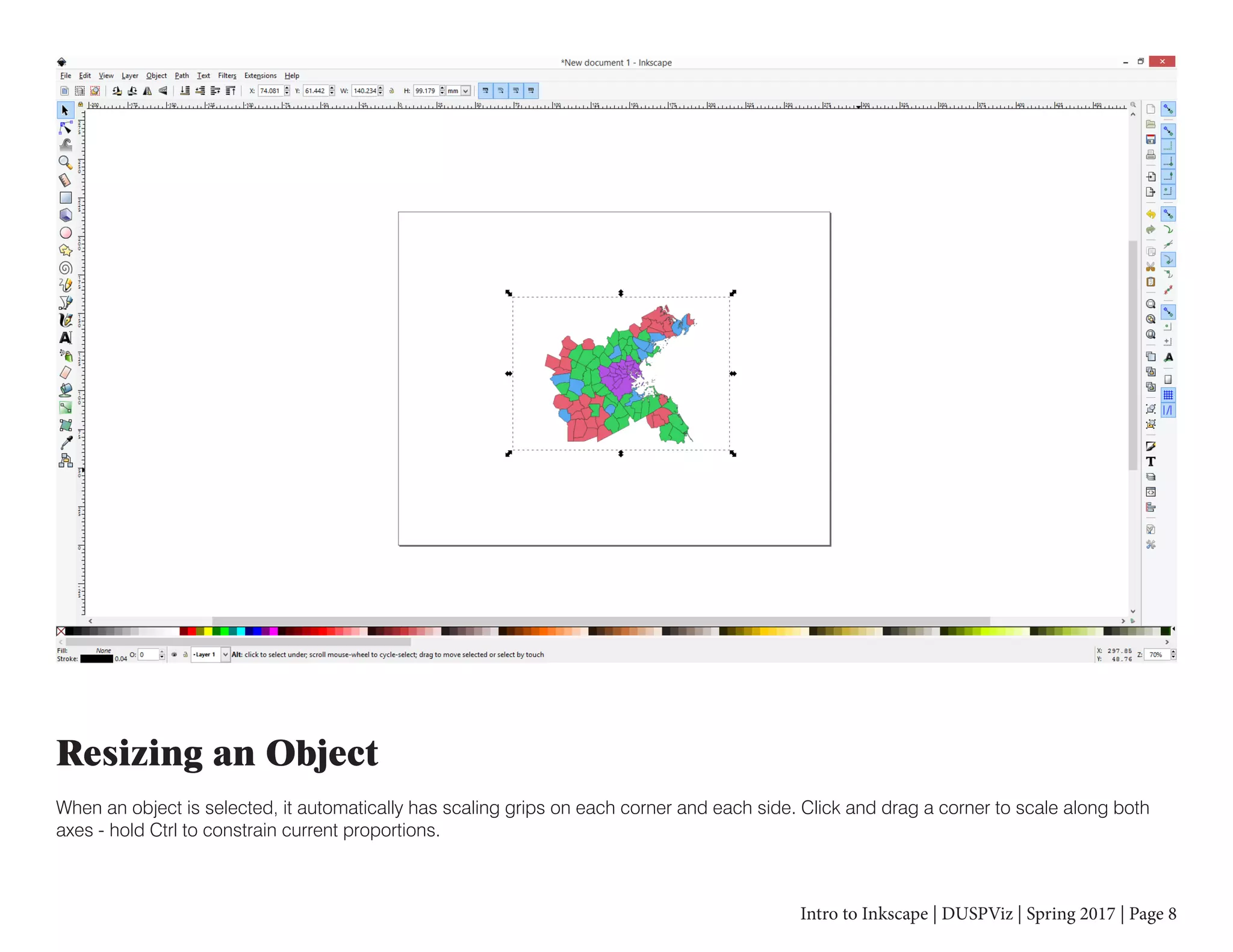
Task: Click the Cut scissors icon
Action: click(x=1151, y=267)
